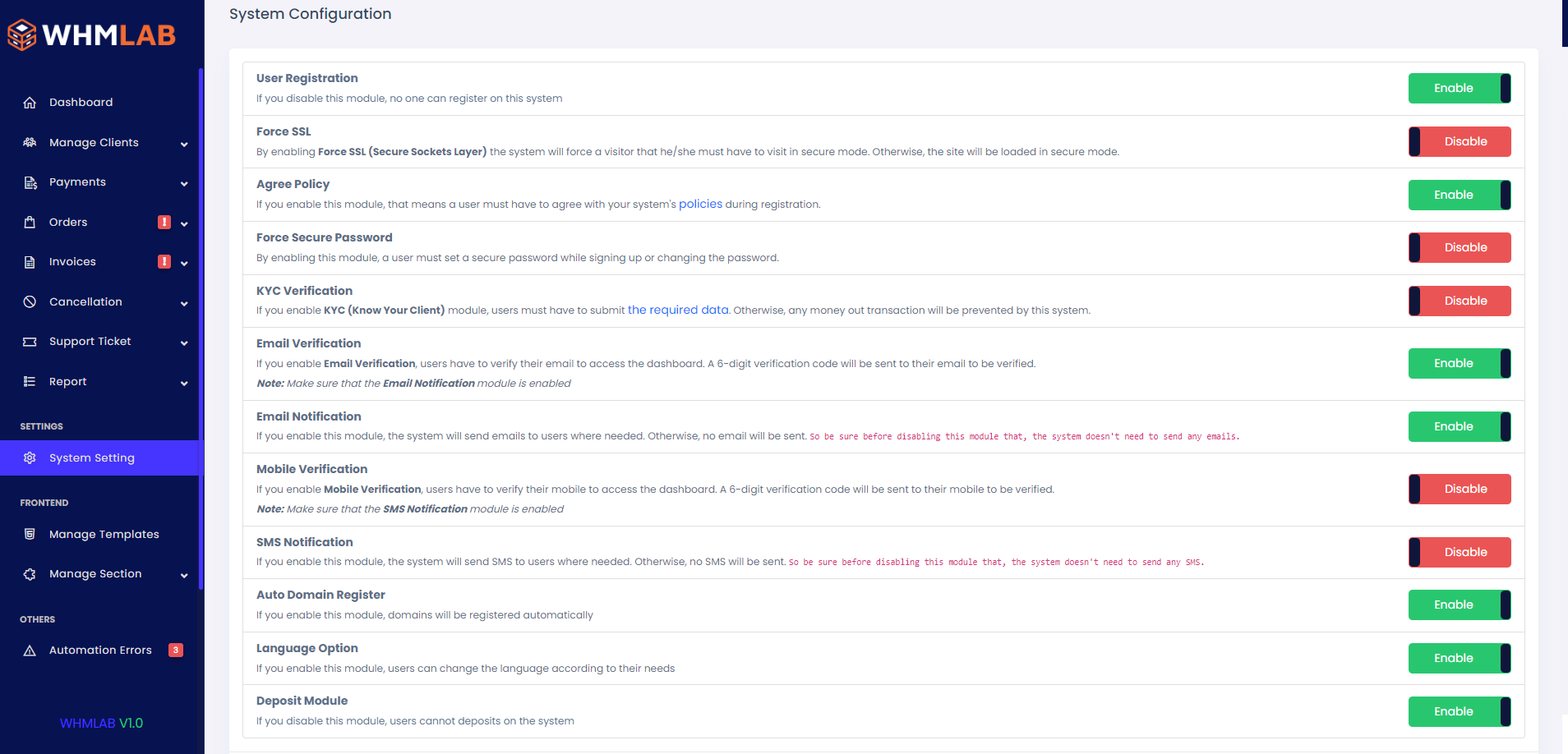Viewport: 1568px width, 754px height.
Task: Click the WHMLAB V1.0 version text
Action: click(x=101, y=724)
